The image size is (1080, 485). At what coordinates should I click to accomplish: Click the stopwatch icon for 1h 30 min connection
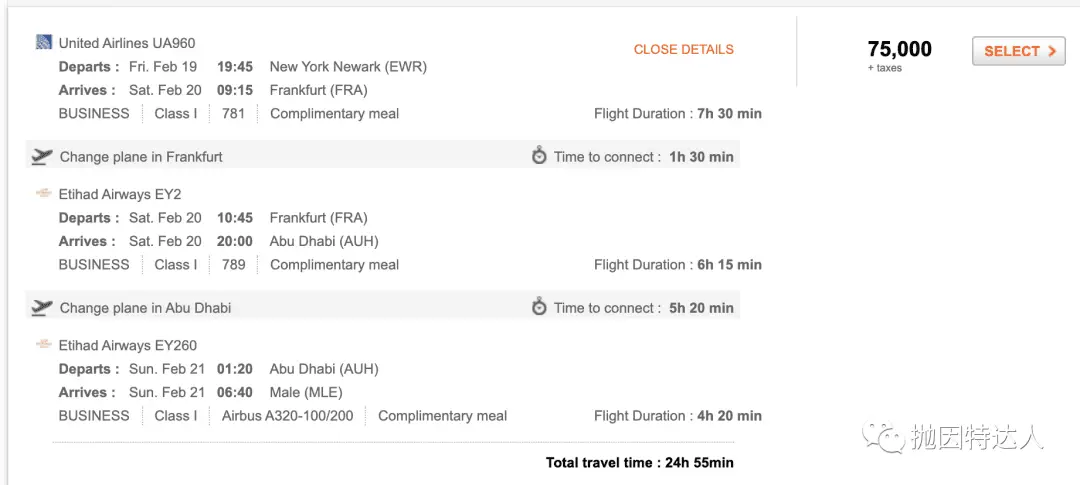539,156
